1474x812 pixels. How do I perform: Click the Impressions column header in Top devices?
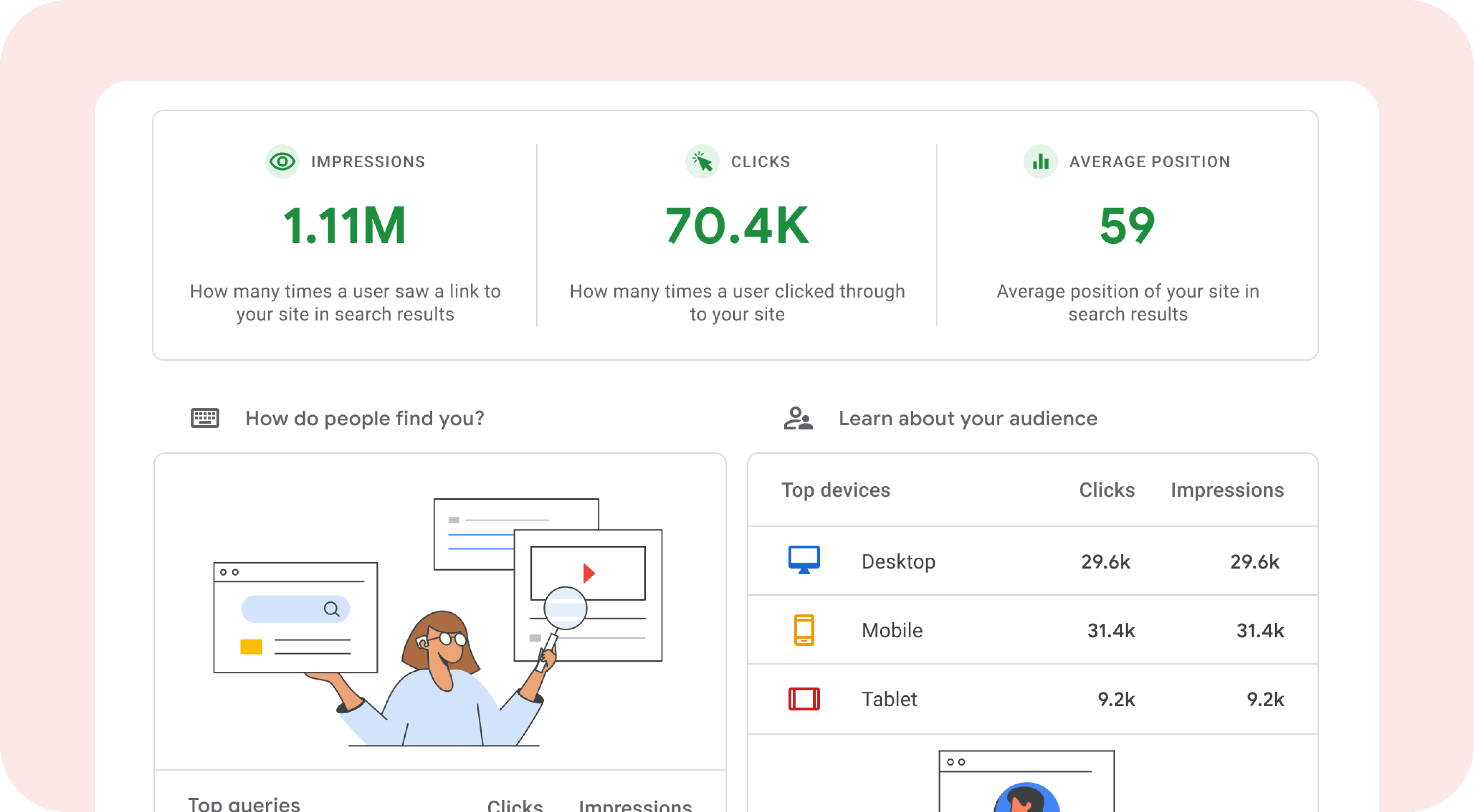(1227, 490)
